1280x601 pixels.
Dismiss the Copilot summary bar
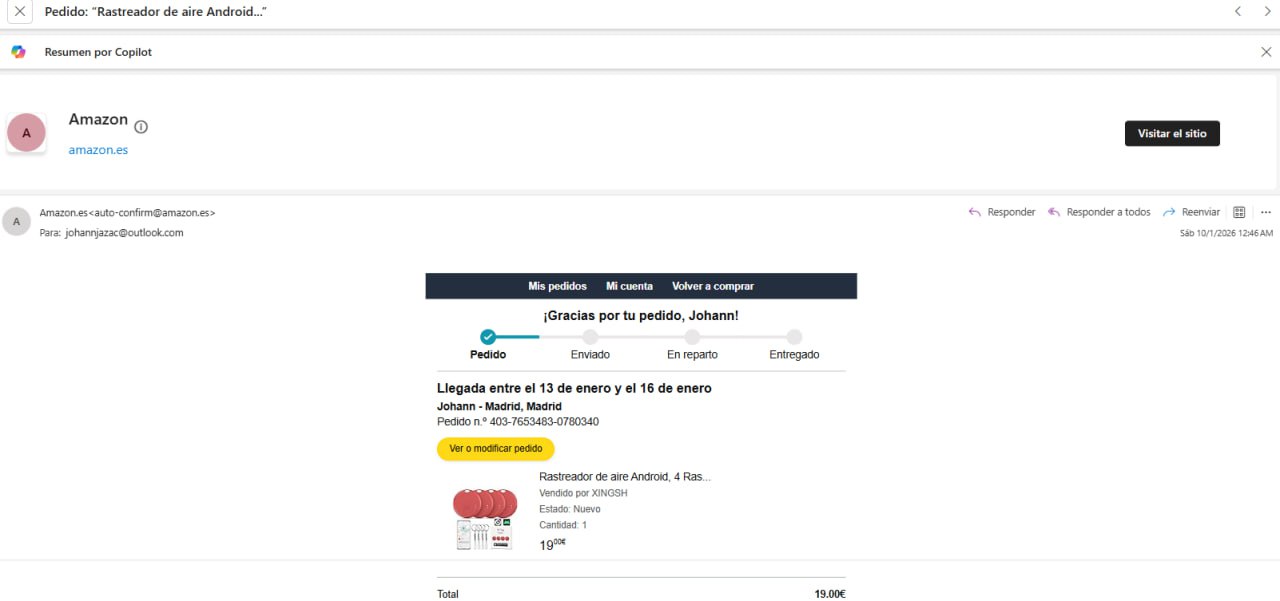(x=1266, y=52)
